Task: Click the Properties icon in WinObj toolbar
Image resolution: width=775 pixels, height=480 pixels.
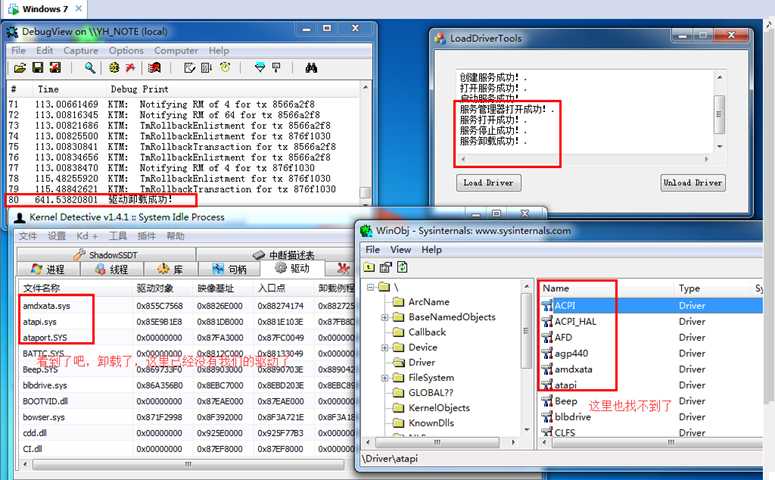Action: (386, 267)
